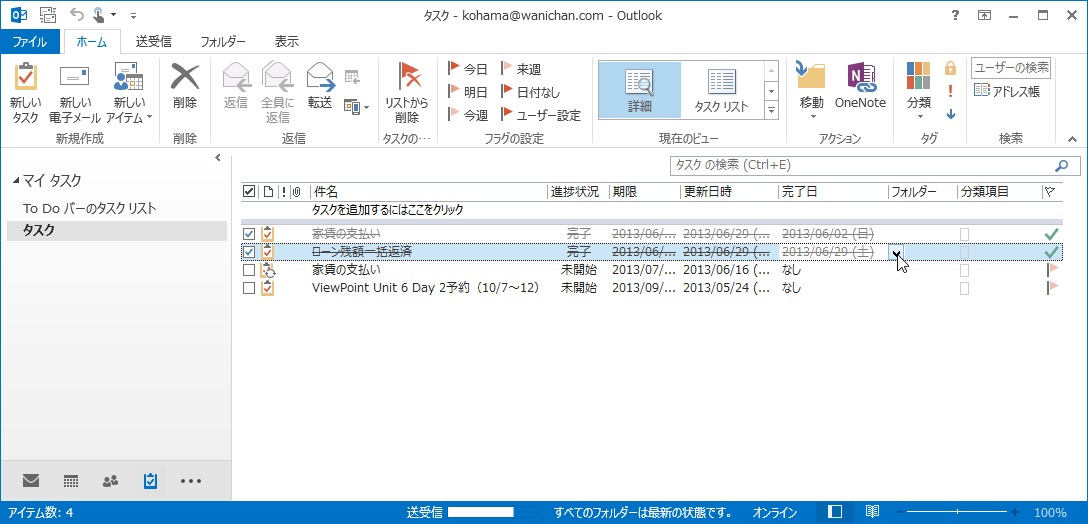Click タスクを追加するにはここをクリック row
The height and width of the screenshot is (524, 1088).
point(652,209)
